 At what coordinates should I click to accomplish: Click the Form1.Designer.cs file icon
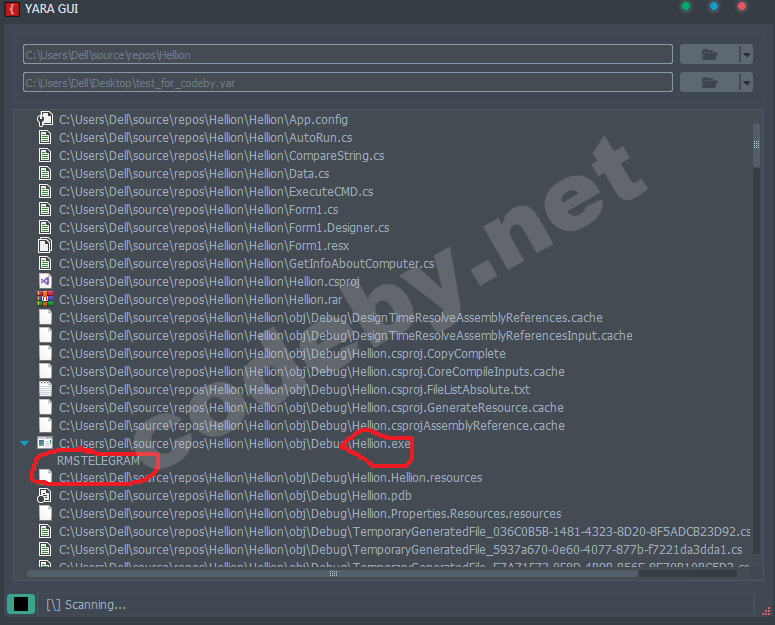coord(45,228)
